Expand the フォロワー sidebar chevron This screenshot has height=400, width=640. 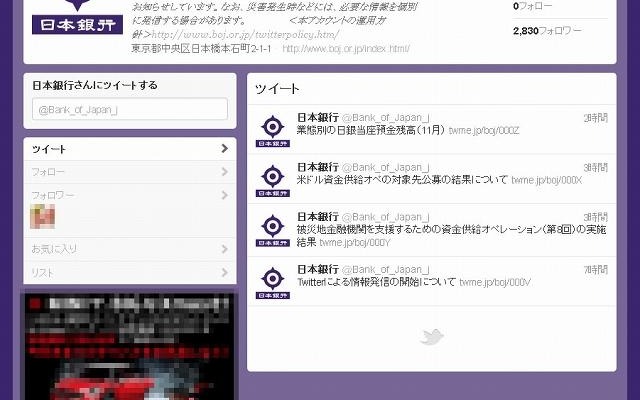224,195
